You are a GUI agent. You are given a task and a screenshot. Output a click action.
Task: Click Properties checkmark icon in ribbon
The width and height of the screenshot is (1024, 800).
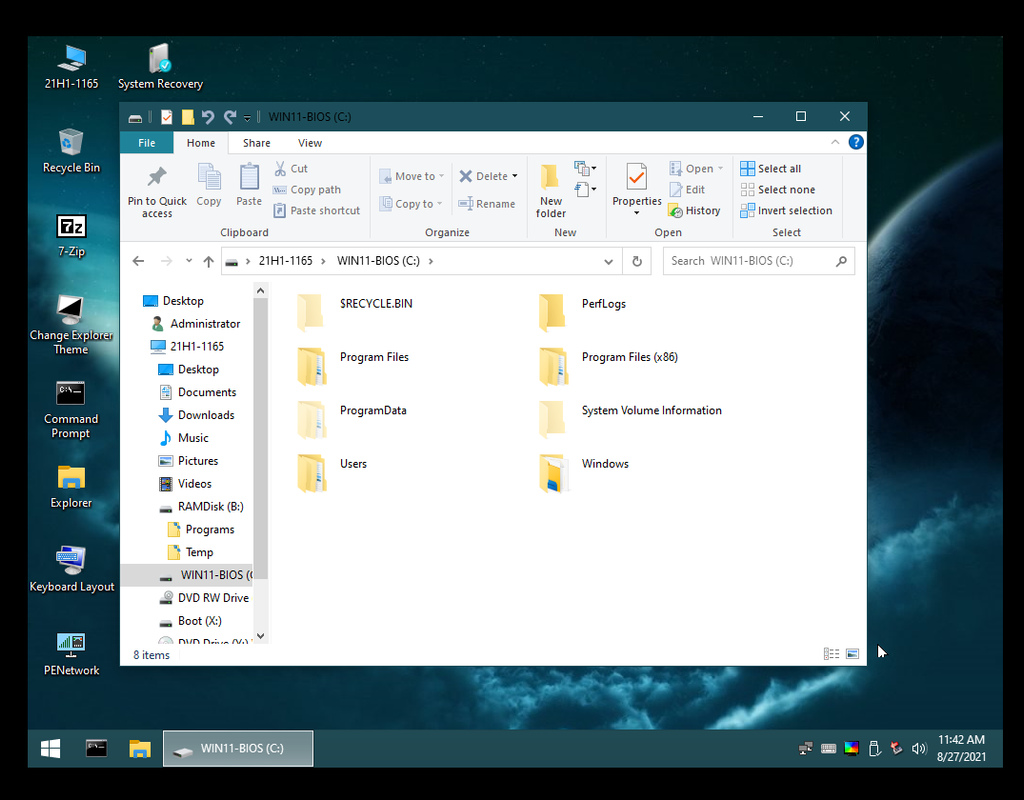[636, 178]
